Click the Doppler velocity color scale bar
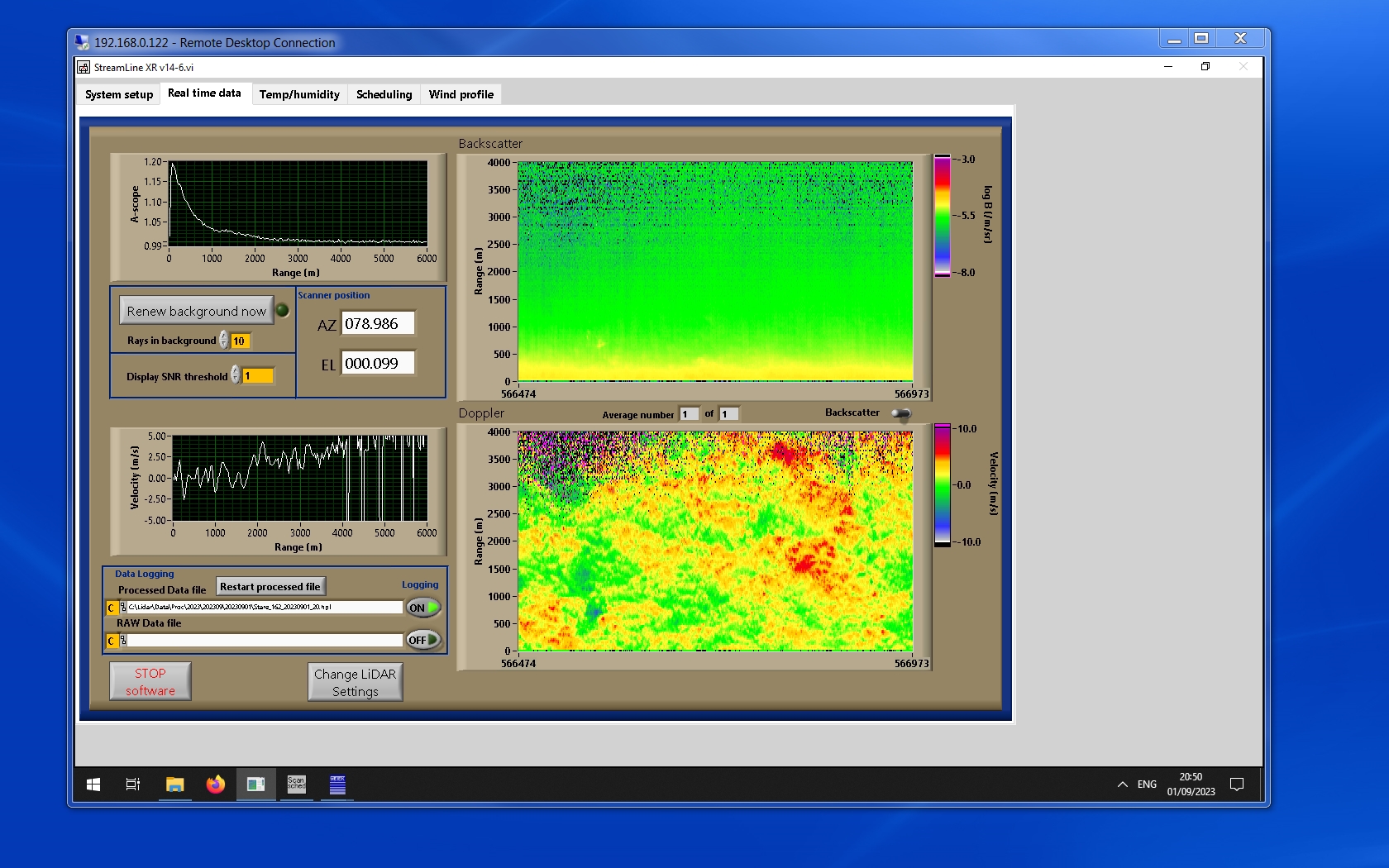The width and height of the screenshot is (1389, 868). coord(943,485)
